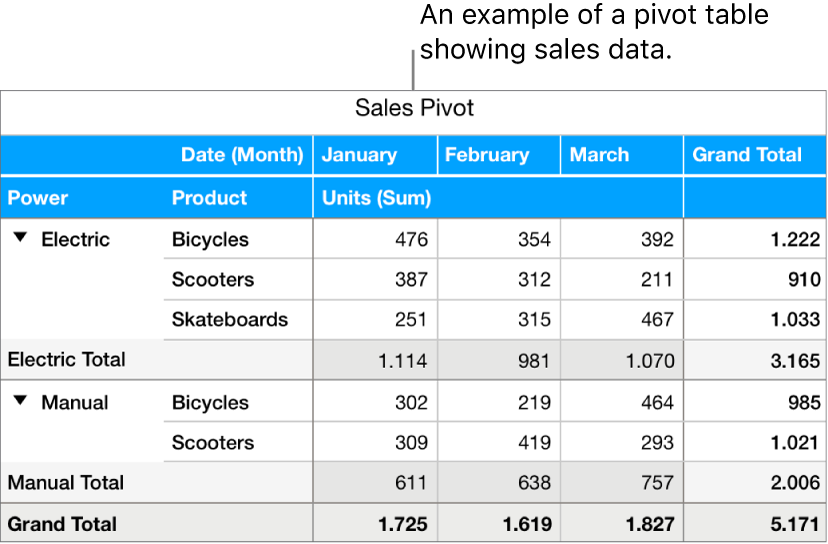Click the Power field header

(x=38, y=198)
